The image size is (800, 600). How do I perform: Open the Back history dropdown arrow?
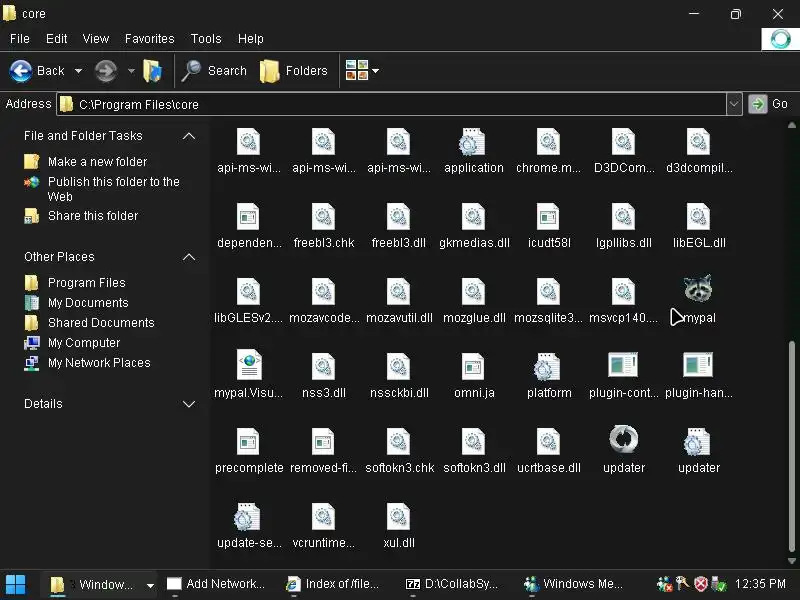pos(79,71)
